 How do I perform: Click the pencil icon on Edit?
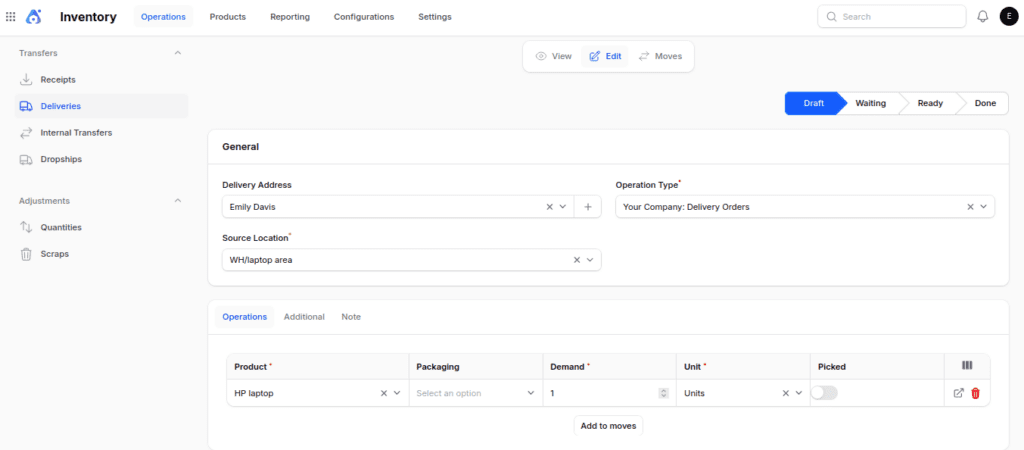(594, 56)
